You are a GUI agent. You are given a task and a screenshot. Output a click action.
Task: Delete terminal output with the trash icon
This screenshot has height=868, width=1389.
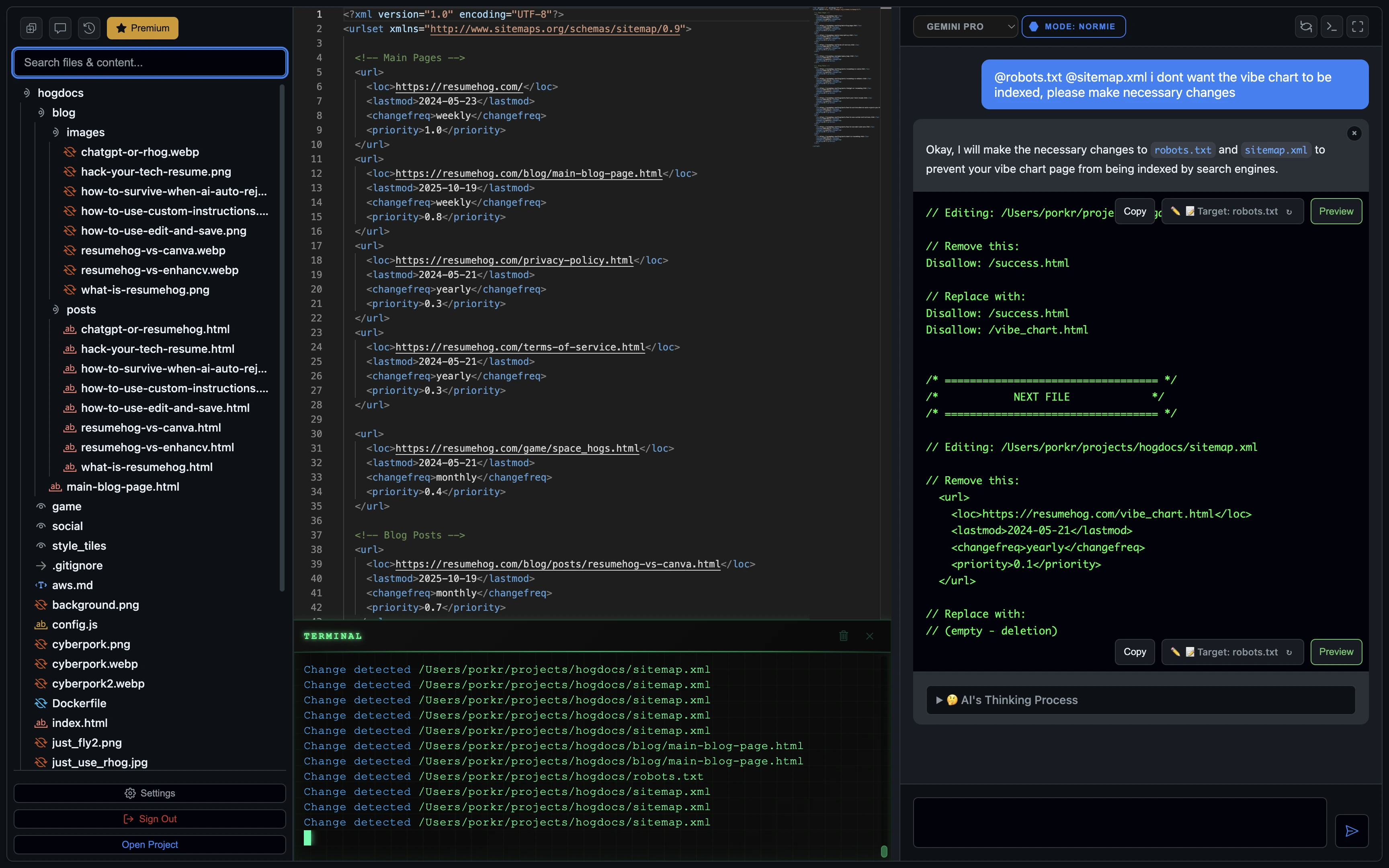842,635
